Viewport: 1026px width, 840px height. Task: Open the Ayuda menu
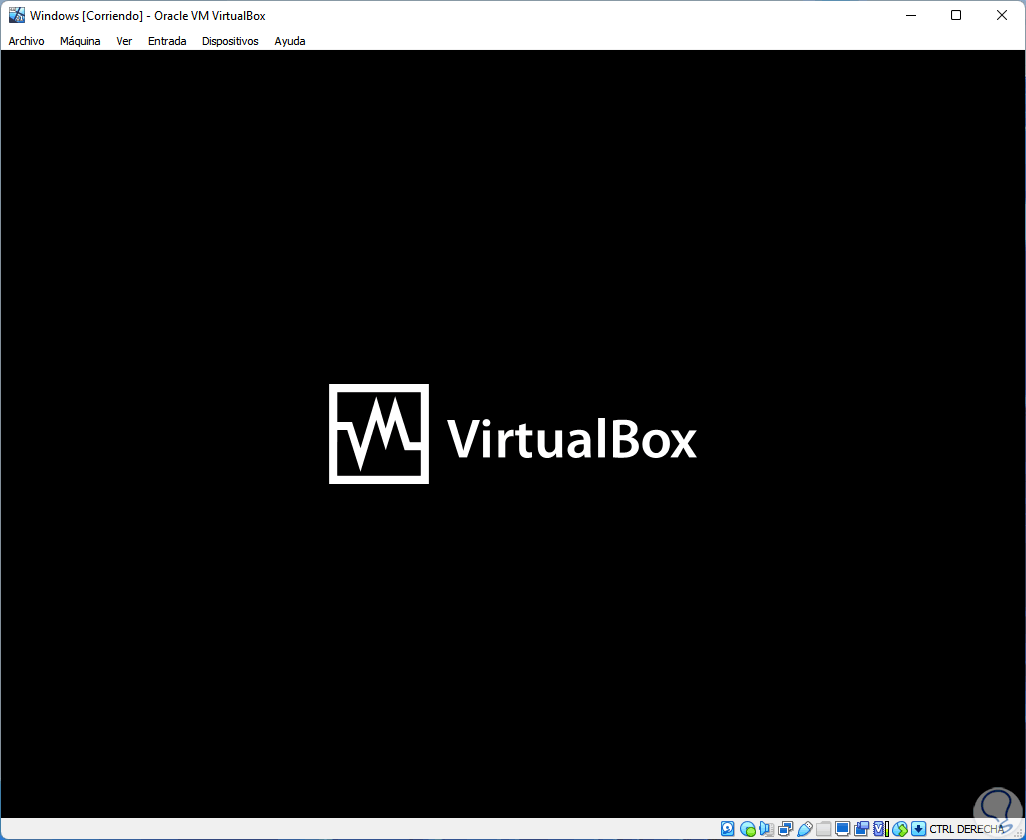tap(290, 41)
